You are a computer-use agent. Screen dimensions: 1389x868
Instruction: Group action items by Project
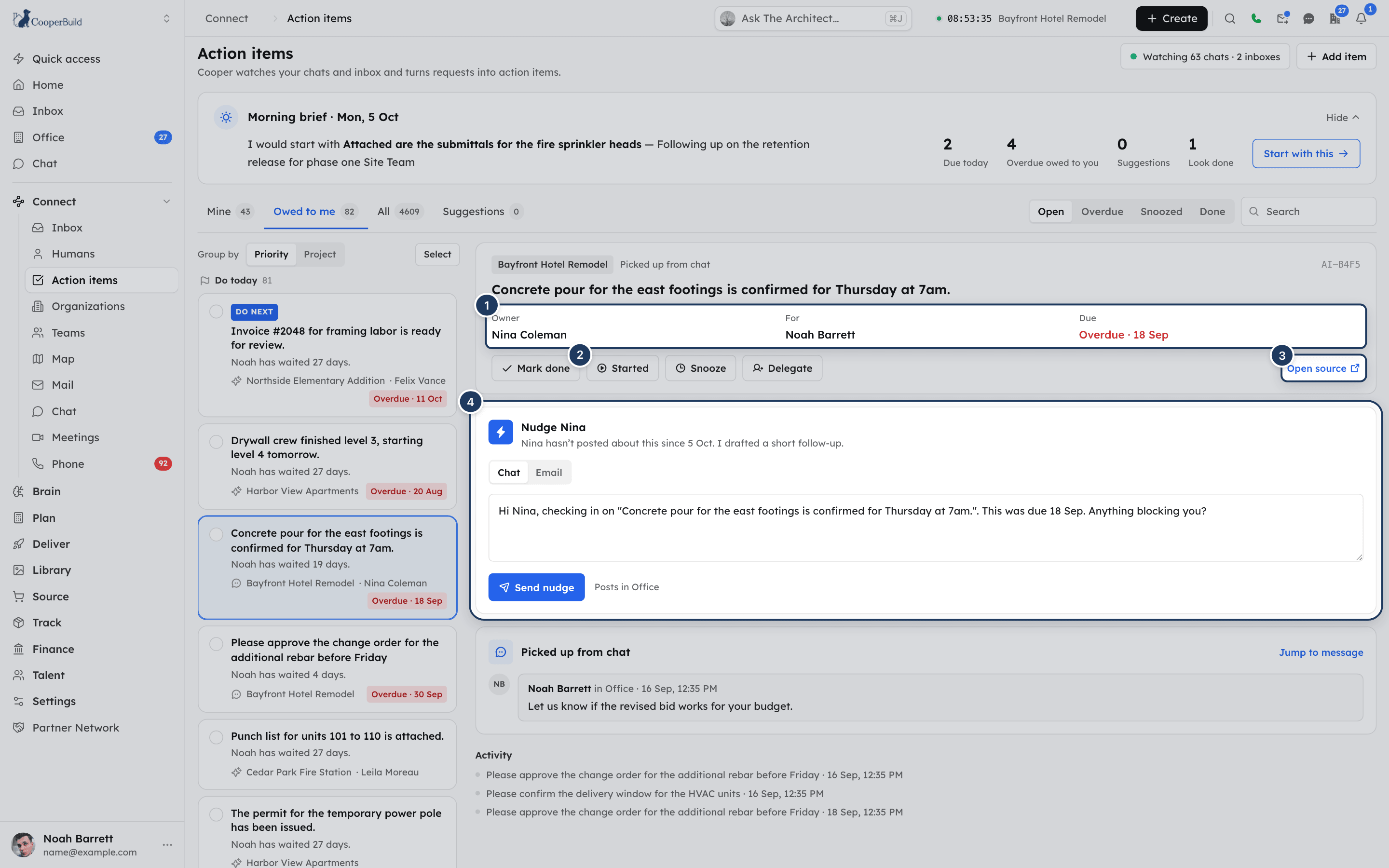[320, 254]
